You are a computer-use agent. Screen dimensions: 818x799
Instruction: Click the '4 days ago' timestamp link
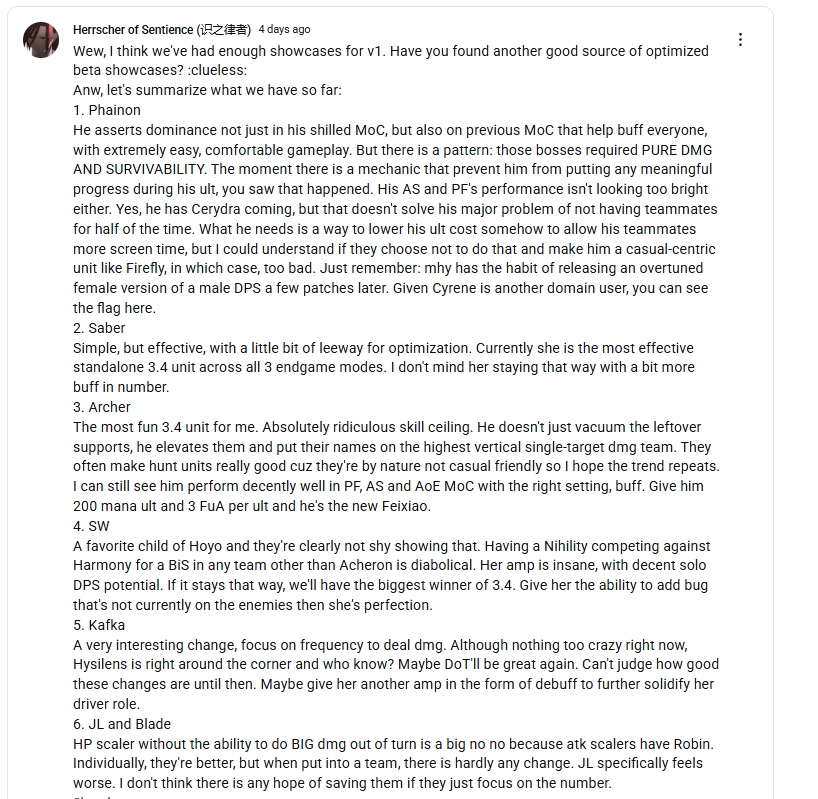(x=284, y=29)
